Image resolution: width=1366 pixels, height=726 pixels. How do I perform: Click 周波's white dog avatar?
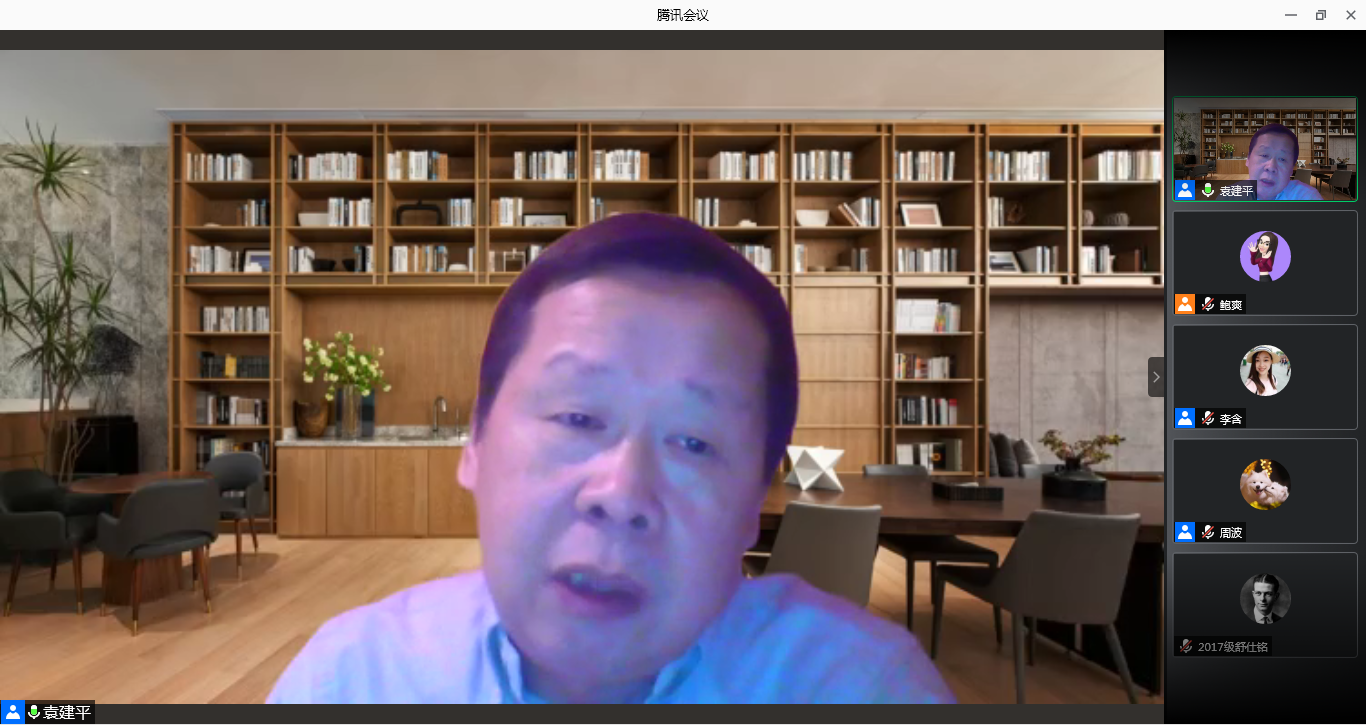1265,484
